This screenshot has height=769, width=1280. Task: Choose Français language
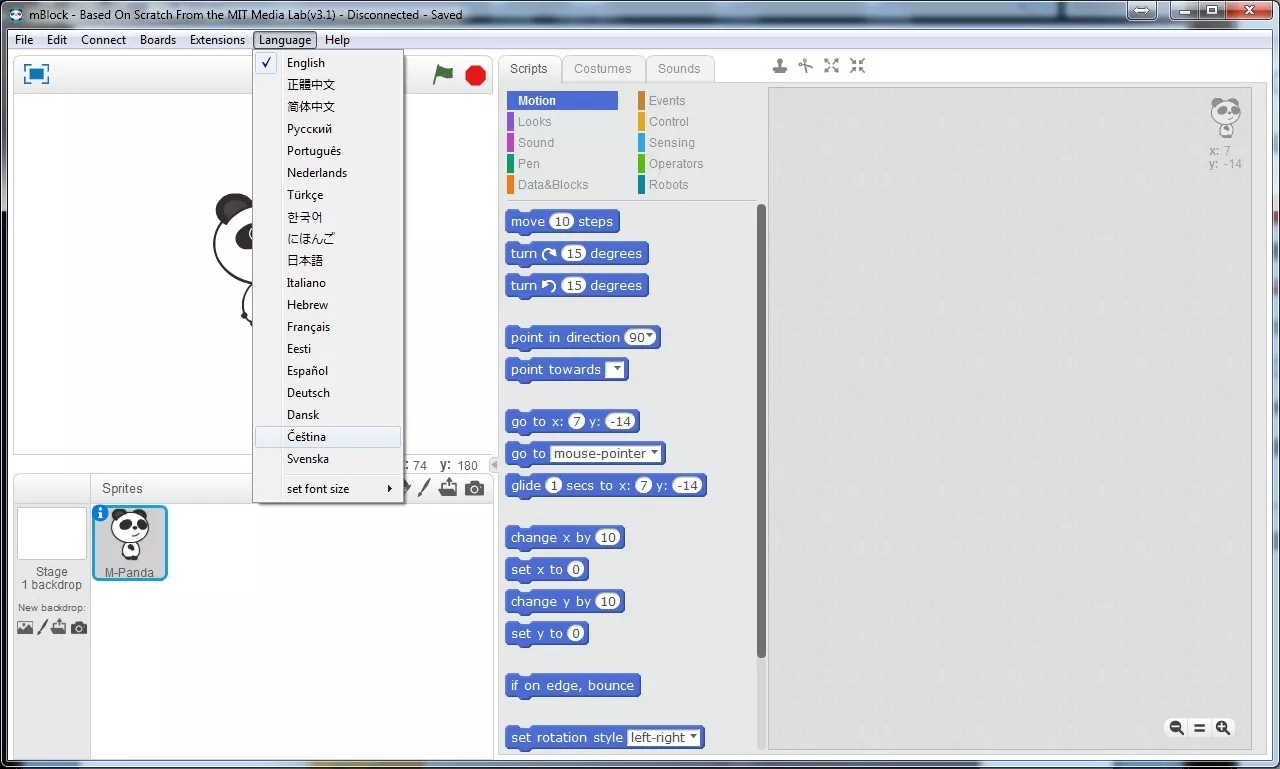point(329,327)
